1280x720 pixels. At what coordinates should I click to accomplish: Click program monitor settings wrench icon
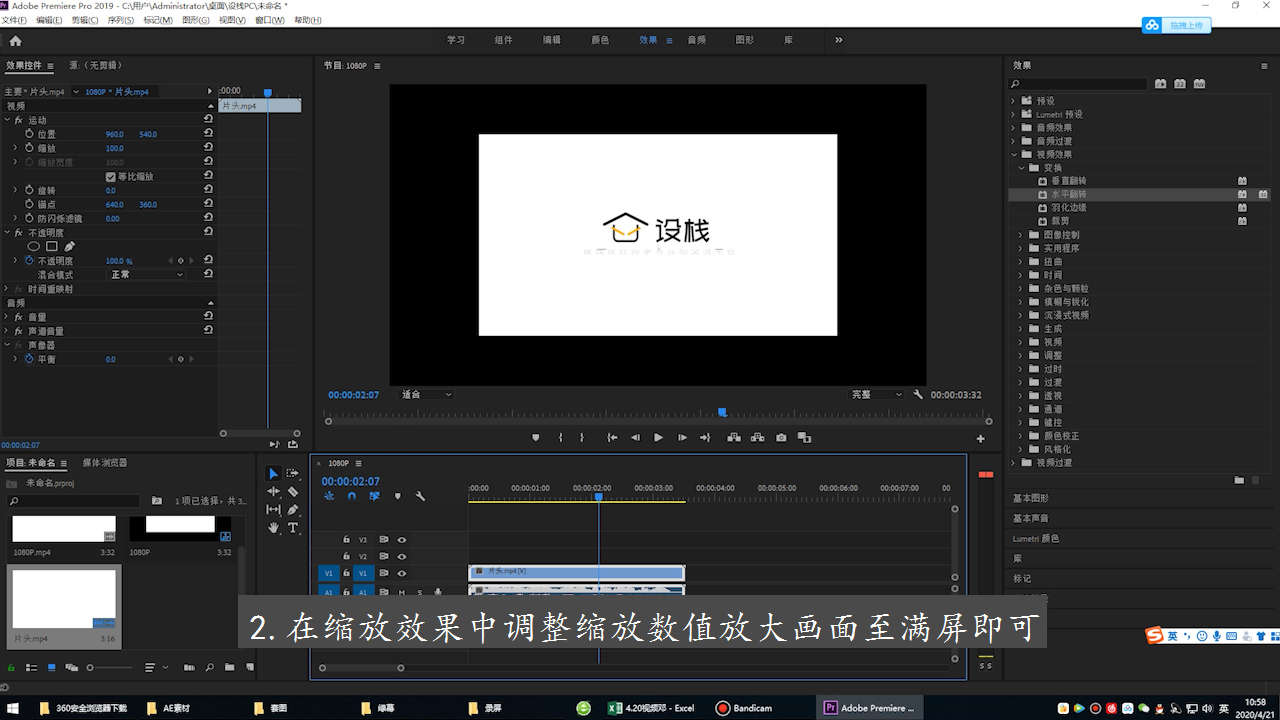click(918, 395)
